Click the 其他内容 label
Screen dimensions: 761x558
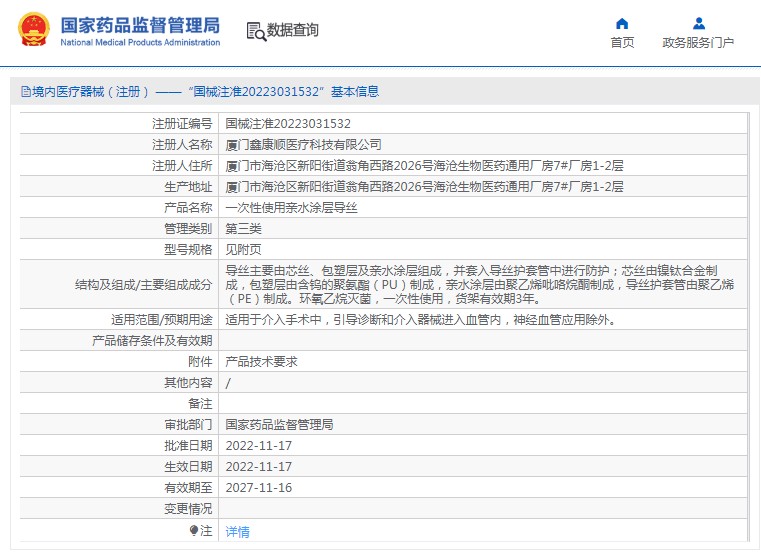pyautogui.click(x=188, y=383)
